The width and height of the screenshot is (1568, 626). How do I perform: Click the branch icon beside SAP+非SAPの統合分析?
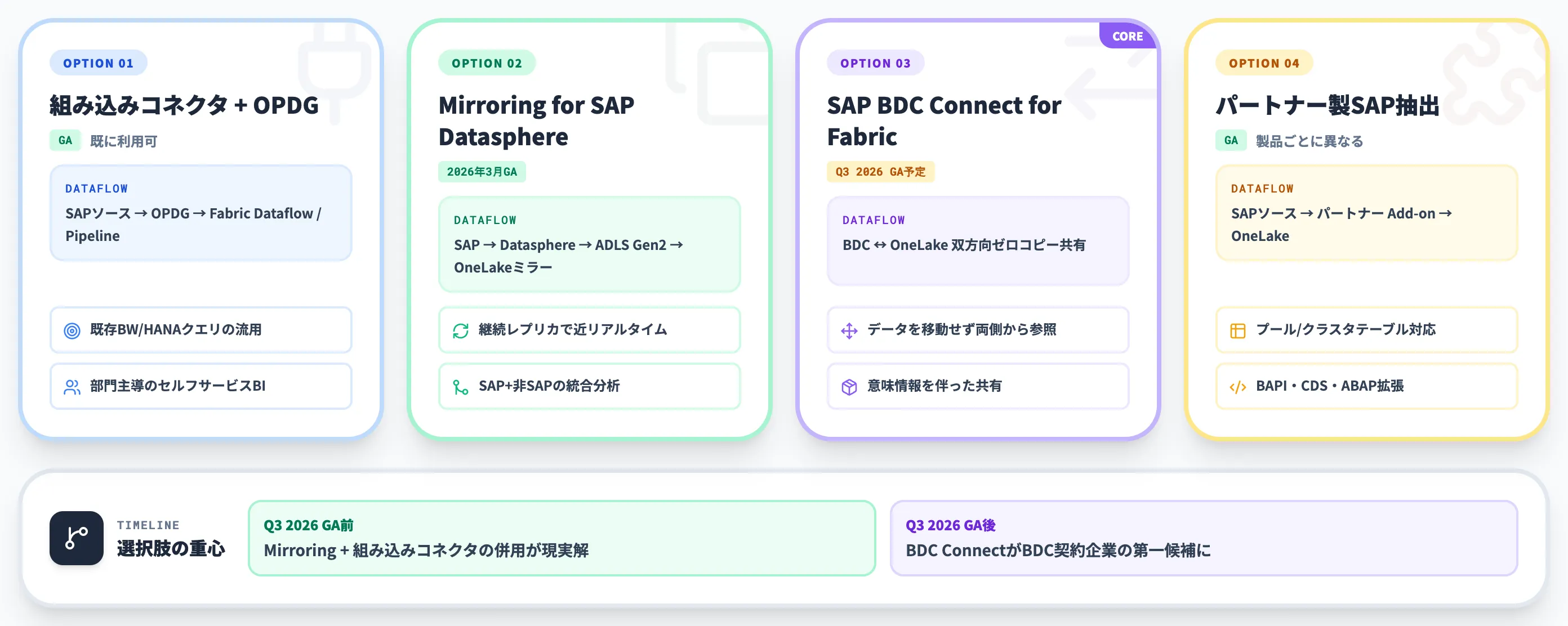click(461, 387)
